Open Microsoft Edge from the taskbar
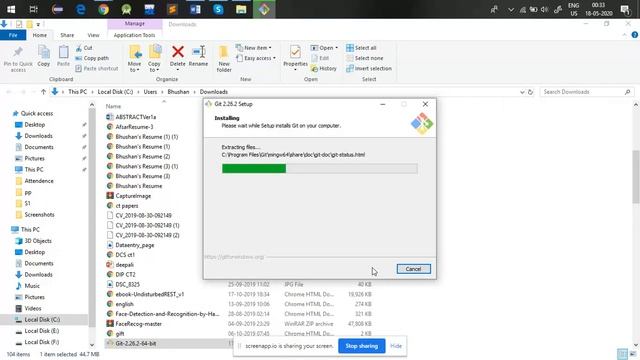The height and width of the screenshot is (360, 640). coord(80,9)
